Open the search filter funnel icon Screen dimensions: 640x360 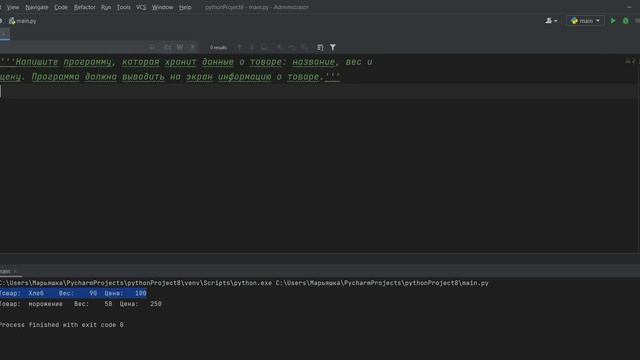(x=333, y=47)
